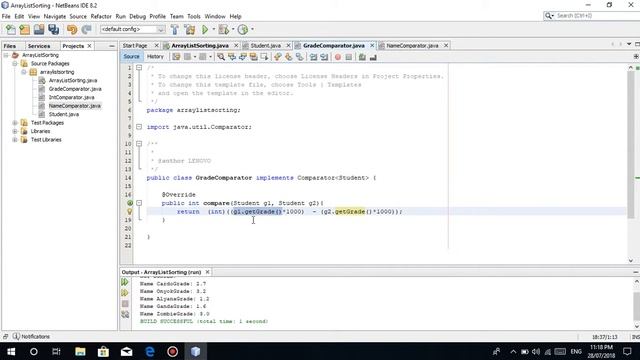This screenshot has width=640, height=360.
Task: Collapse the arraylistsorting package node
Action: pos(24,72)
